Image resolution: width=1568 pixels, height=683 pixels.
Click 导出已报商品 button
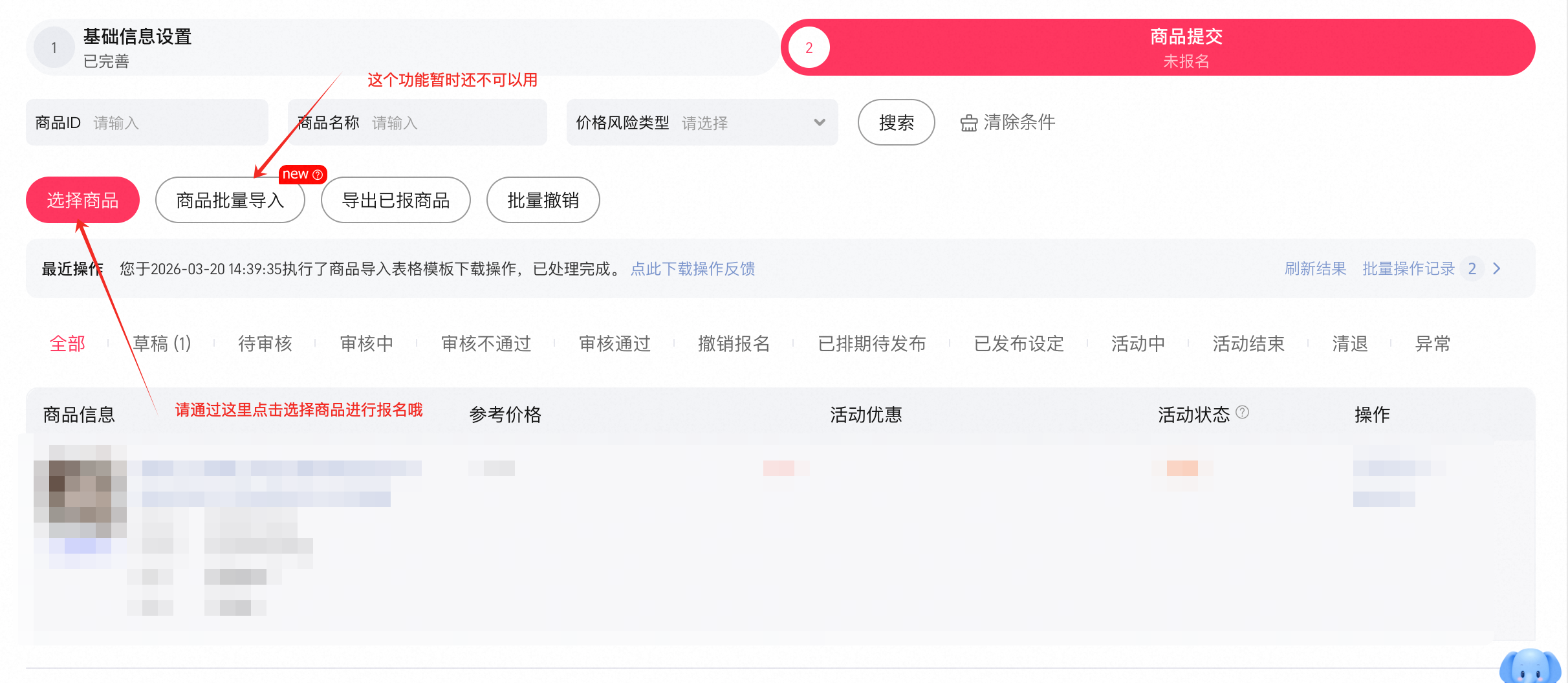point(395,200)
